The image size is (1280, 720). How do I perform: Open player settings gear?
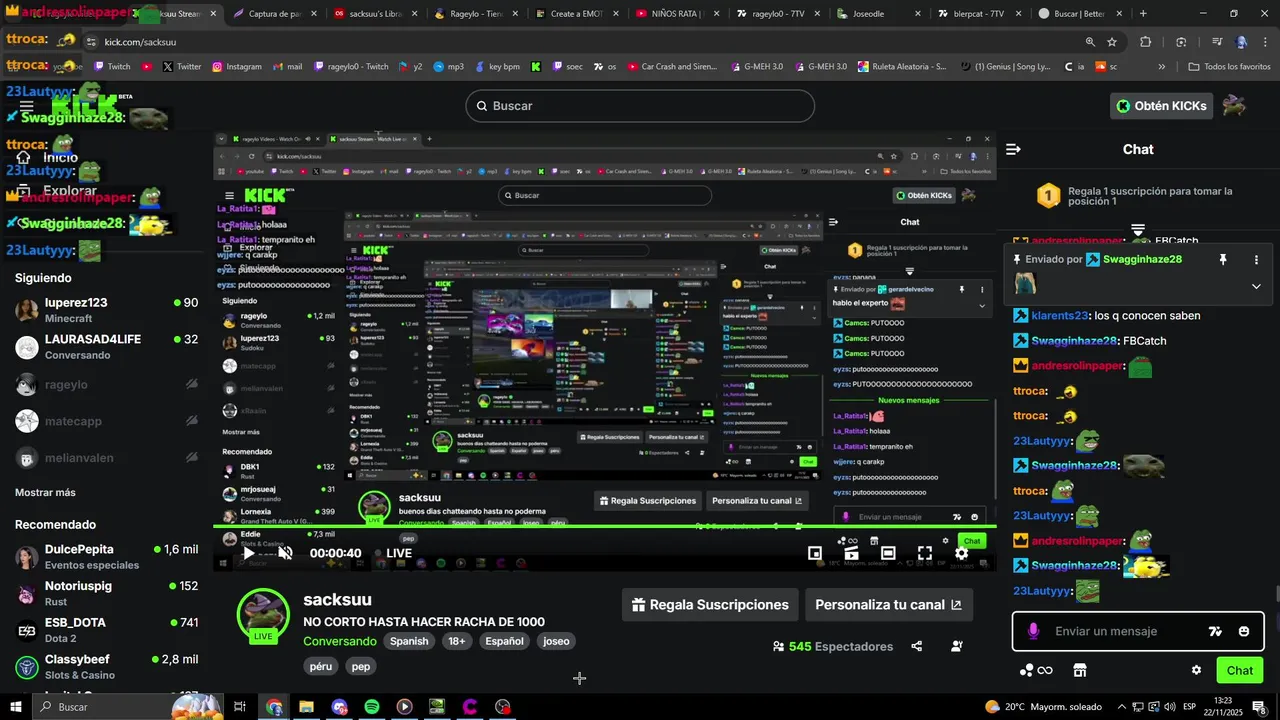tap(961, 553)
